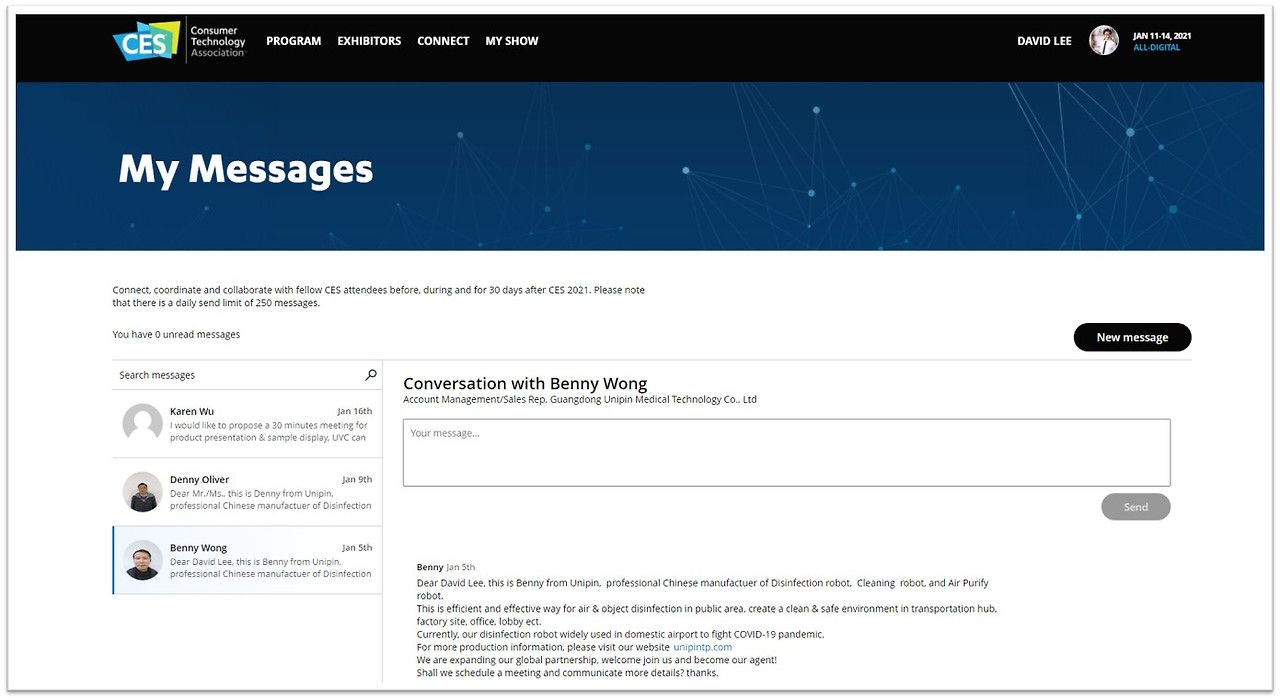Click the Jan 16th date on Karen Wu's message
Viewport: 1280px width, 700px height.
(355, 411)
